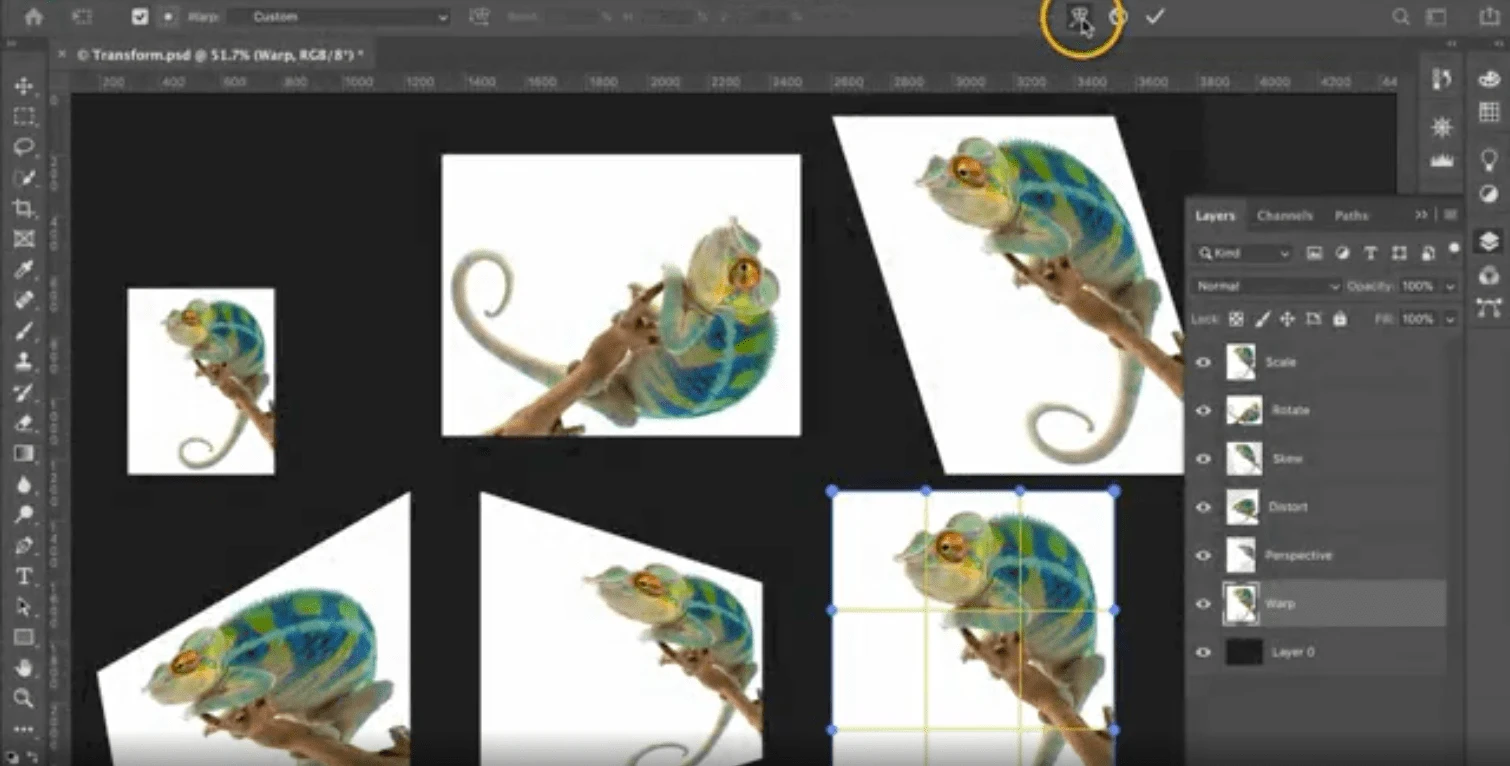Select the Move tool
This screenshot has width=1510, height=766.
(x=24, y=87)
